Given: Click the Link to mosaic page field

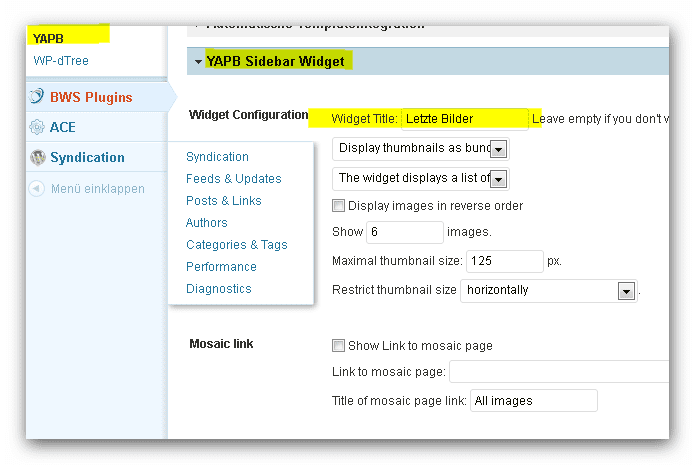Looking at the screenshot, I should point(559,371).
